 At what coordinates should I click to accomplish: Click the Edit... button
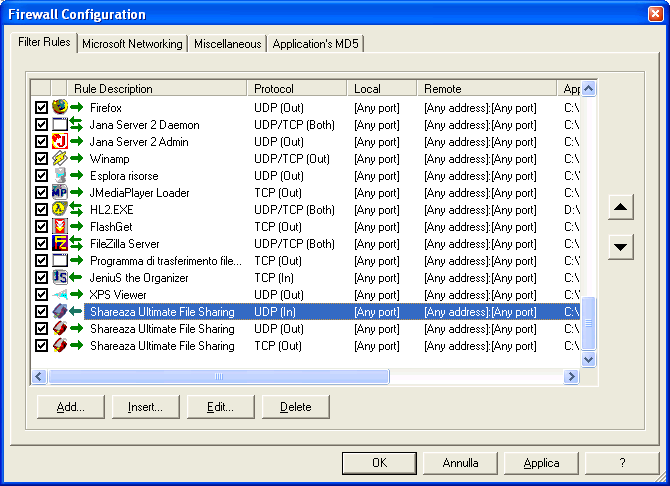(220, 406)
